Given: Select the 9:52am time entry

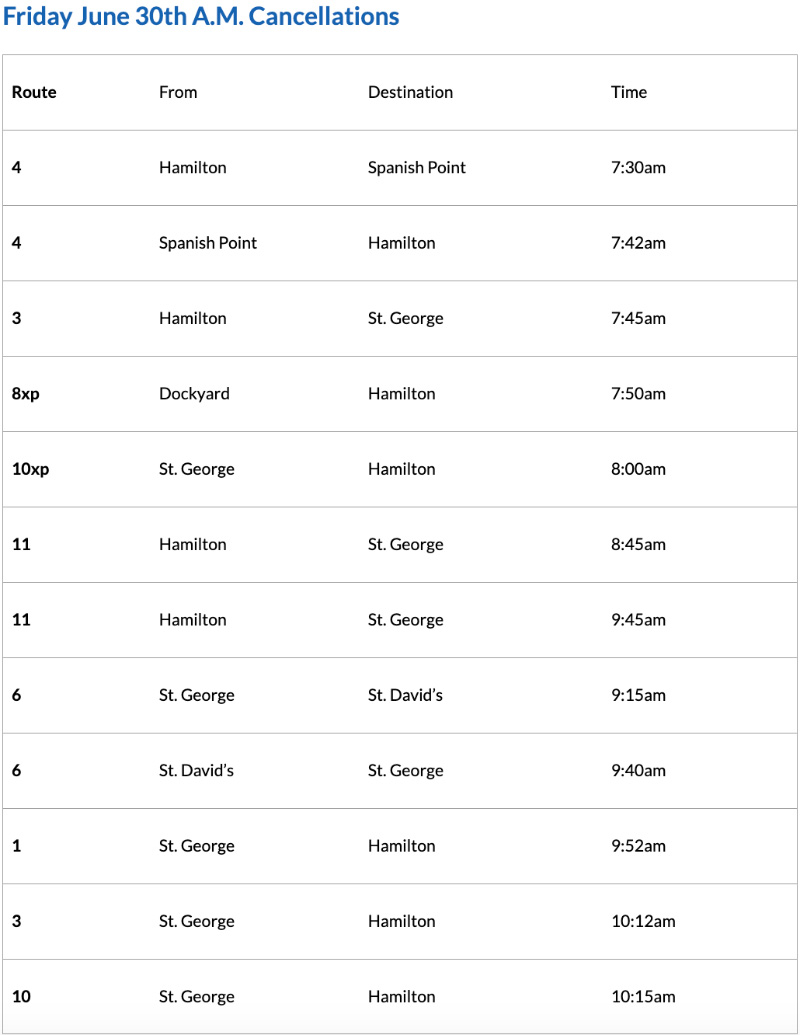Looking at the screenshot, I should point(638,846).
